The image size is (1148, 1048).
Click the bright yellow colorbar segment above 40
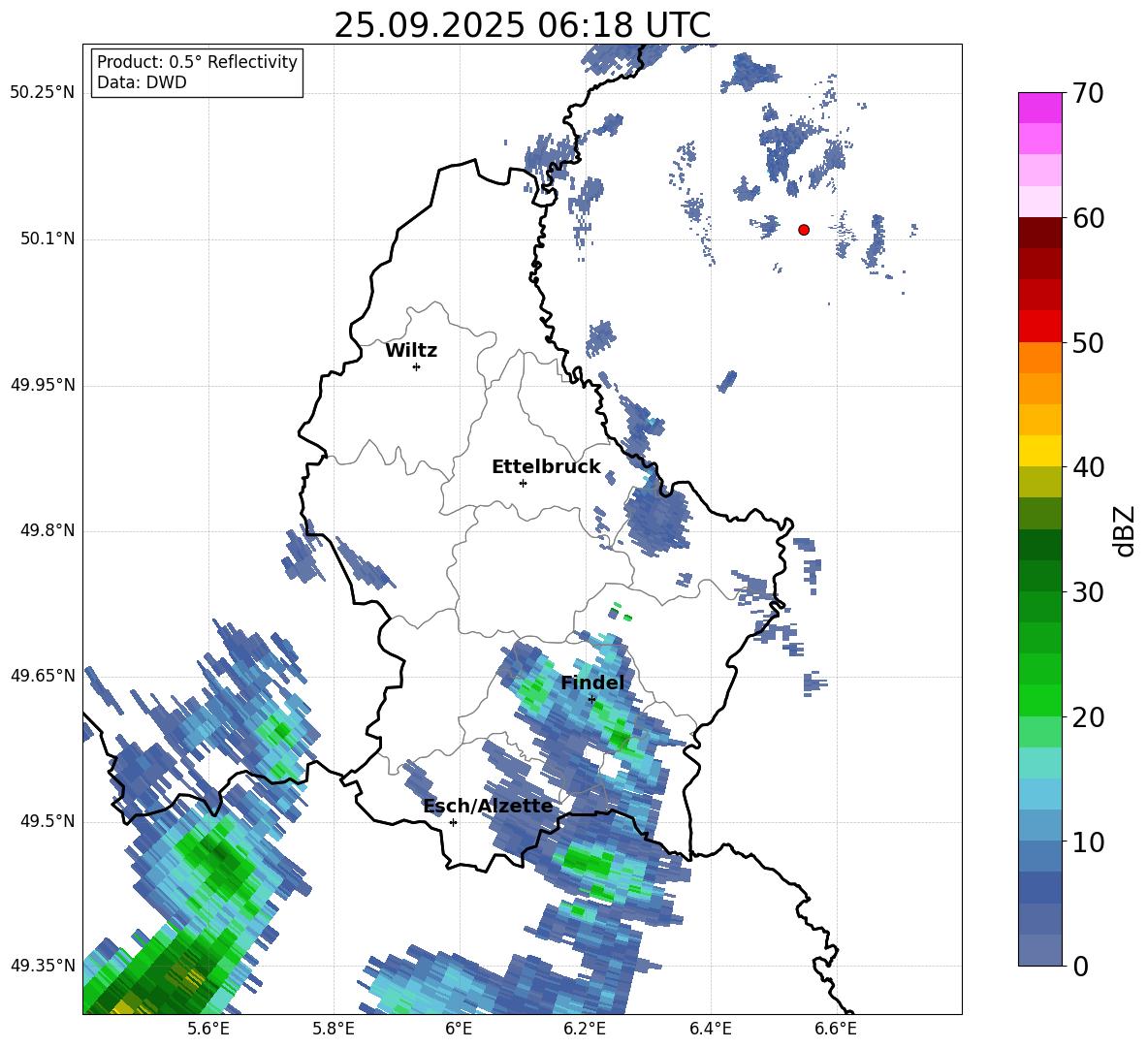click(1039, 451)
